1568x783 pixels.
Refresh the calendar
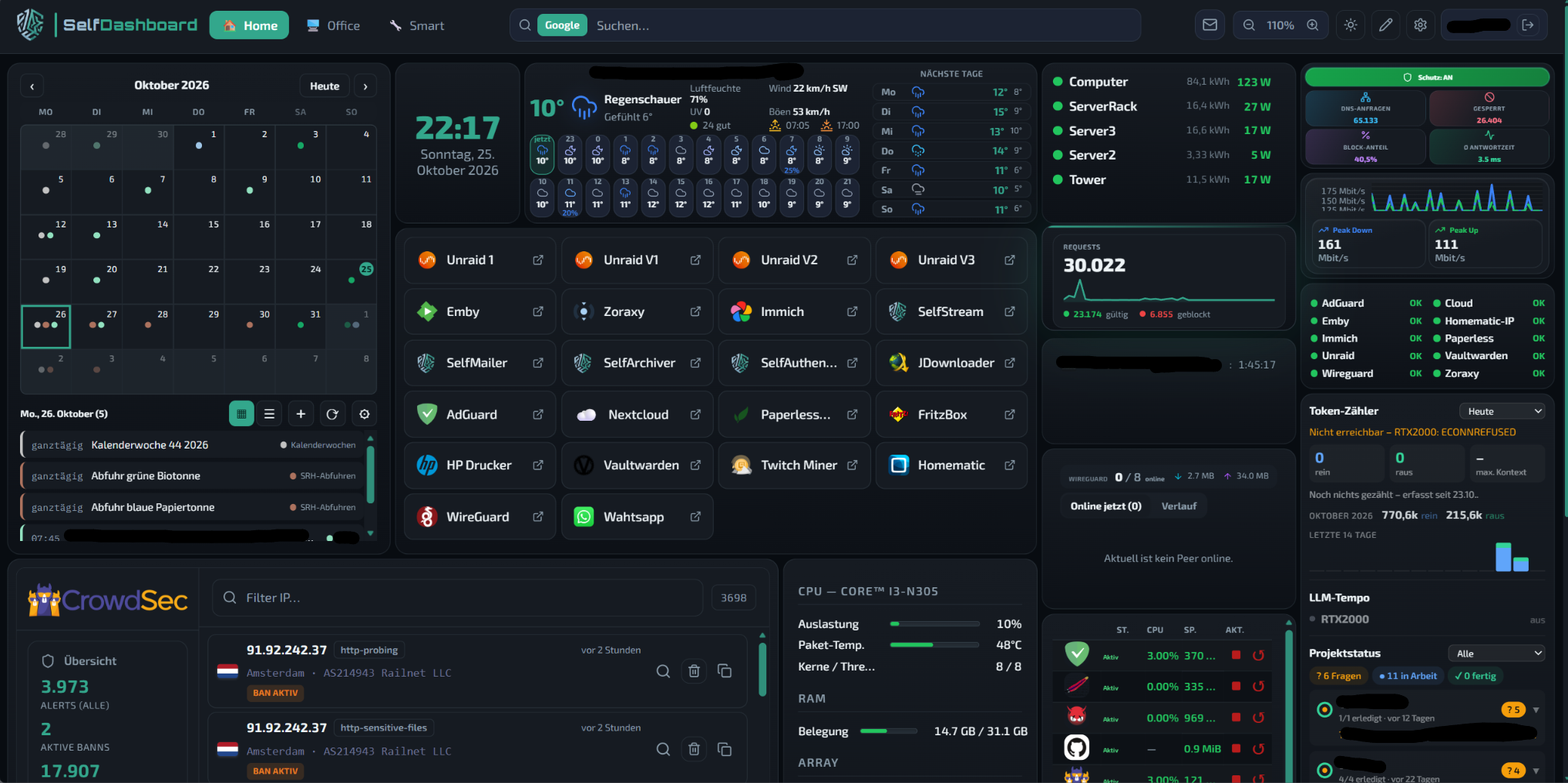(332, 414)
